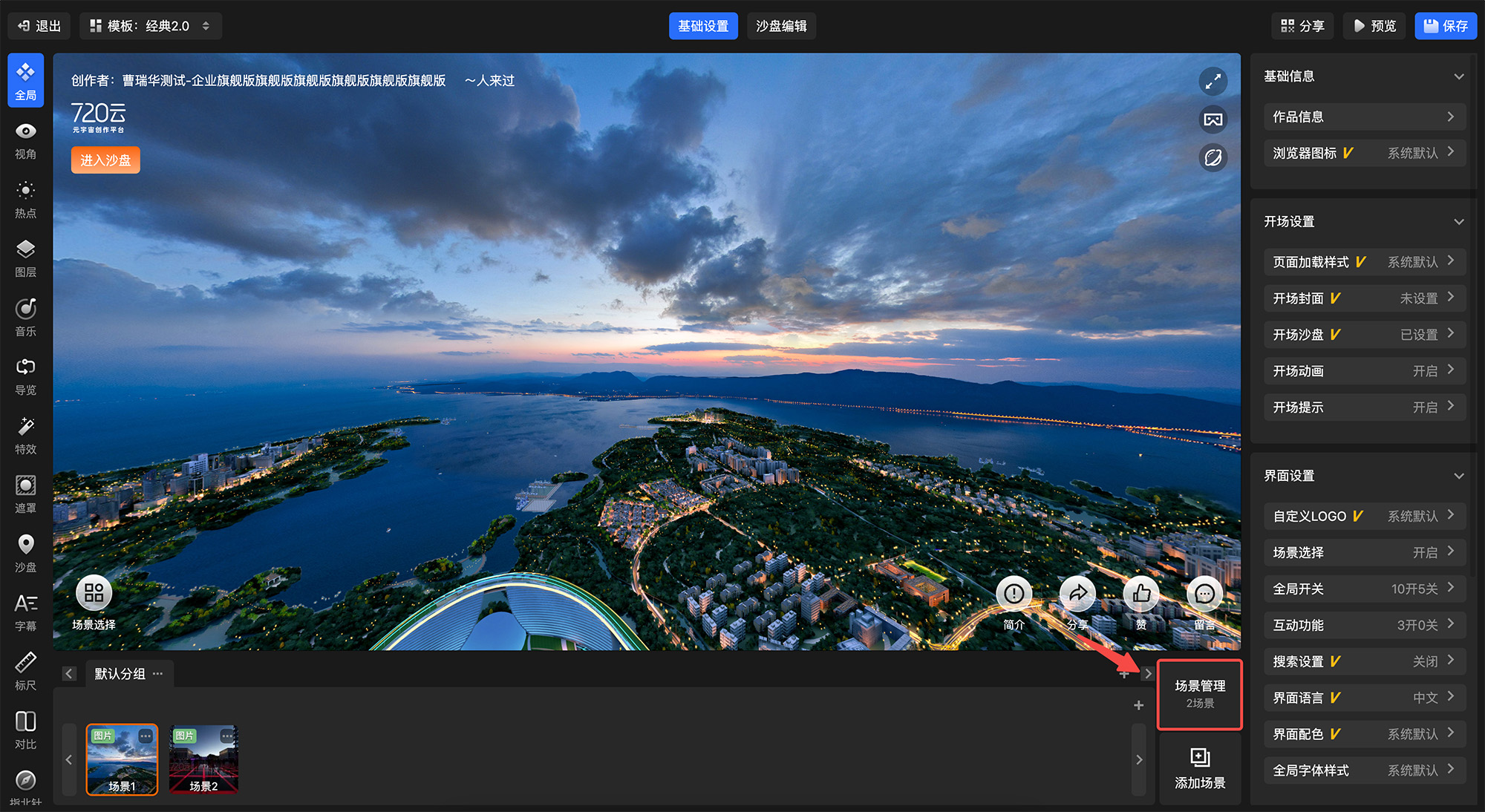Open 场景选择 grid icon in preview
The width and height of the screenshot is (1485, 812).
point(94,593)
